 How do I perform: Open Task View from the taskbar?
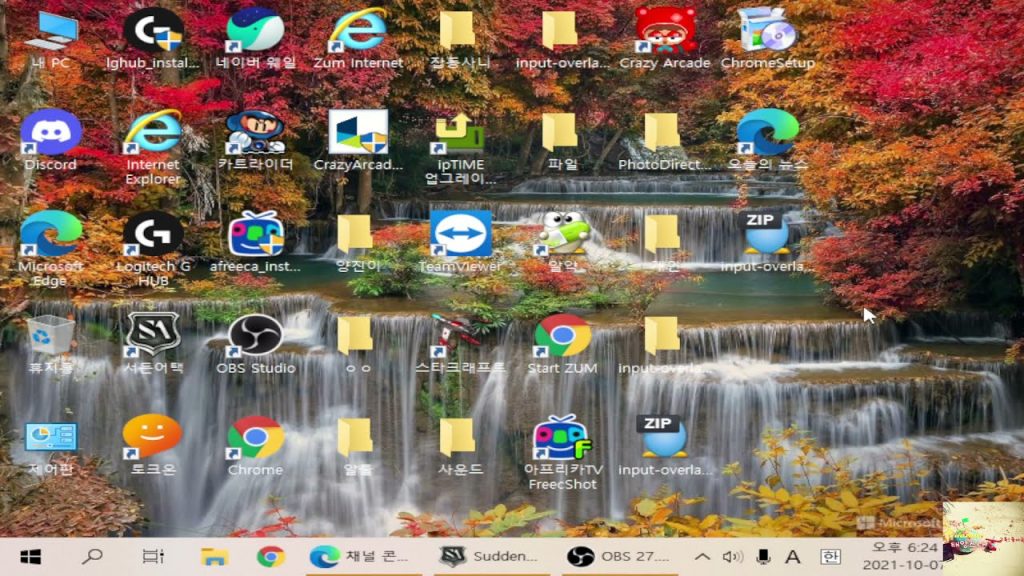(x=152, y=556)
